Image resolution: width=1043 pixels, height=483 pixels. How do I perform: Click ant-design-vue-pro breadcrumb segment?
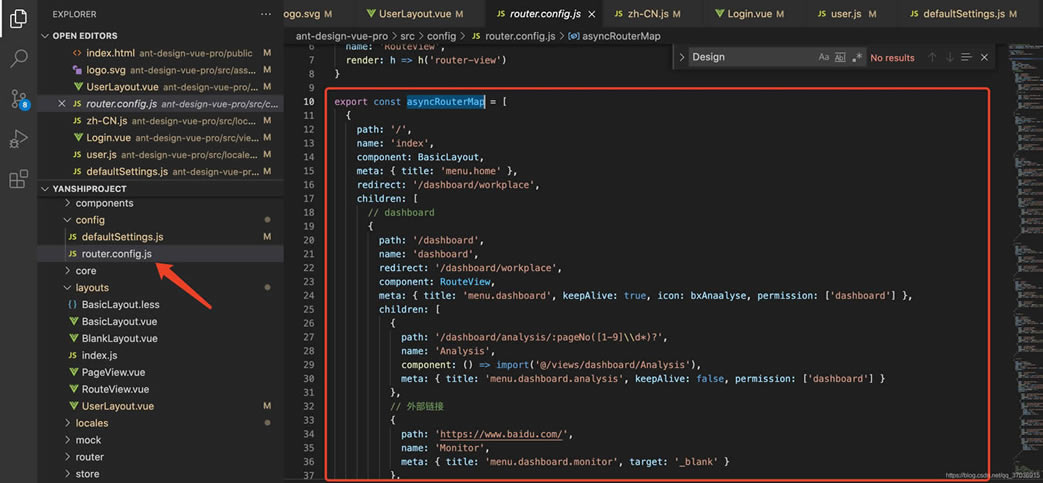341,36
